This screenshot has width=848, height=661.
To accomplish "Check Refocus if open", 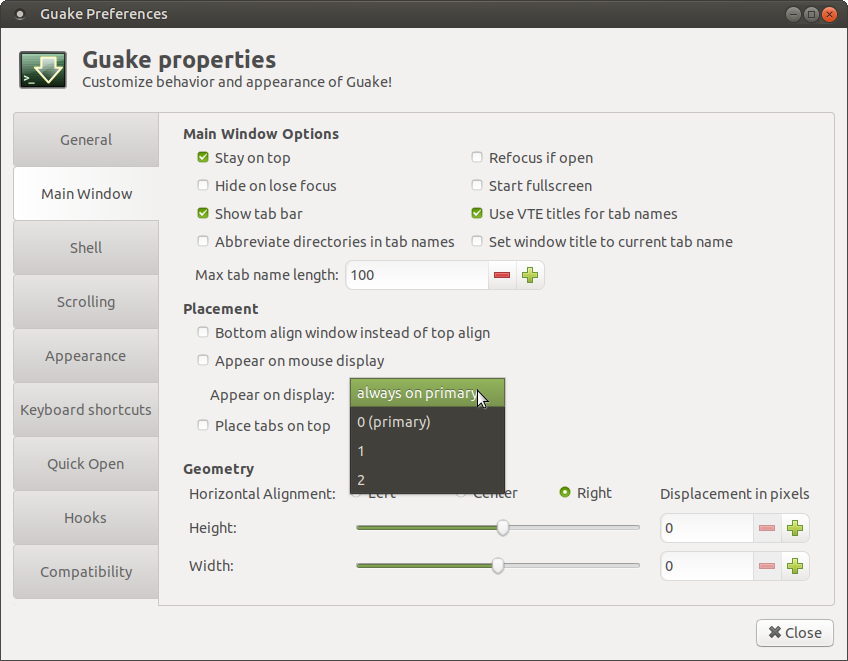I will tap(477, 157).
